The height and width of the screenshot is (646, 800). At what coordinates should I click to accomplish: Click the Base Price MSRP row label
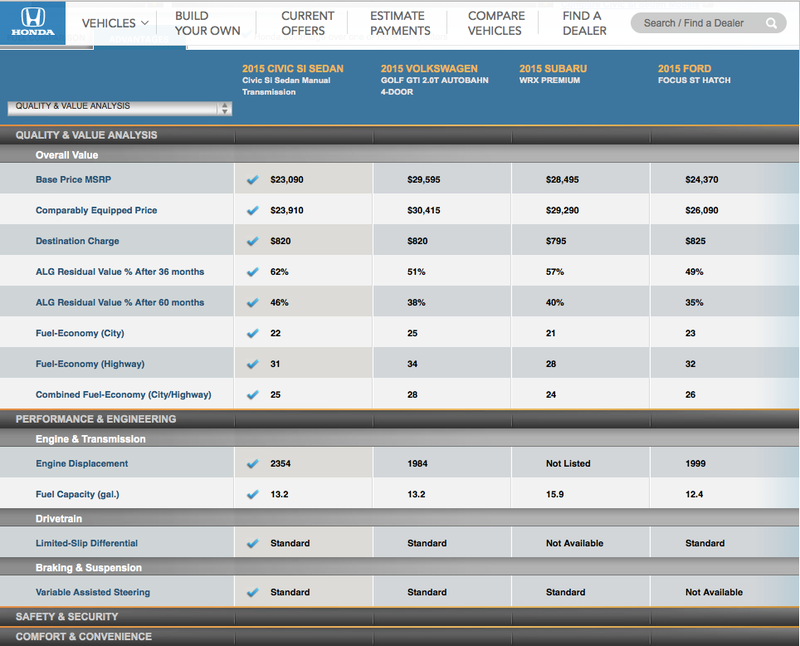click(73, 180)
